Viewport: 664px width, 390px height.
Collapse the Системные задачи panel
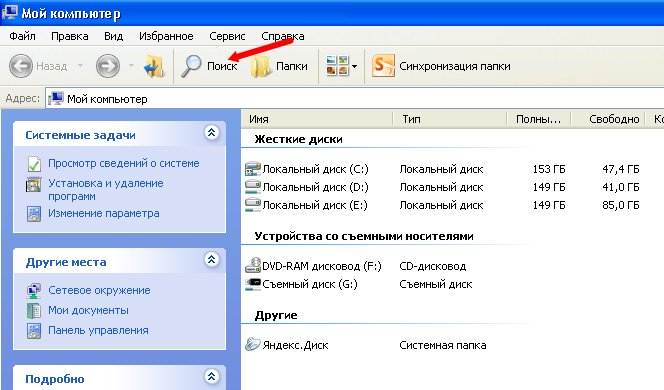(211, 133)
